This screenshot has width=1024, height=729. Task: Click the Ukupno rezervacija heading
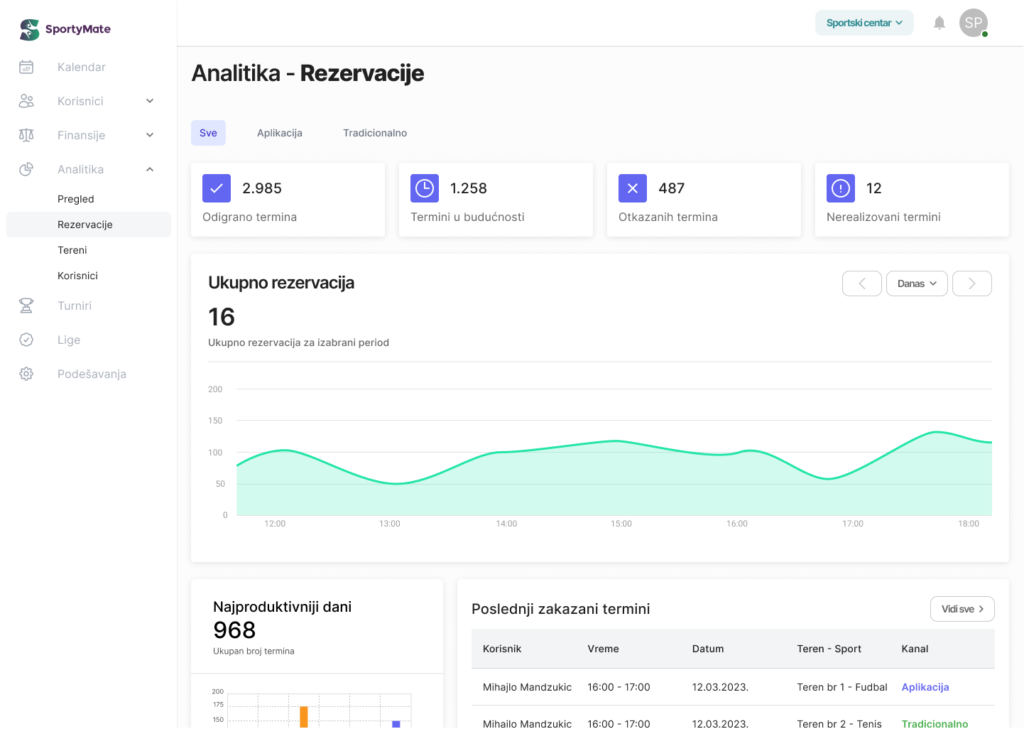[281, 282]
